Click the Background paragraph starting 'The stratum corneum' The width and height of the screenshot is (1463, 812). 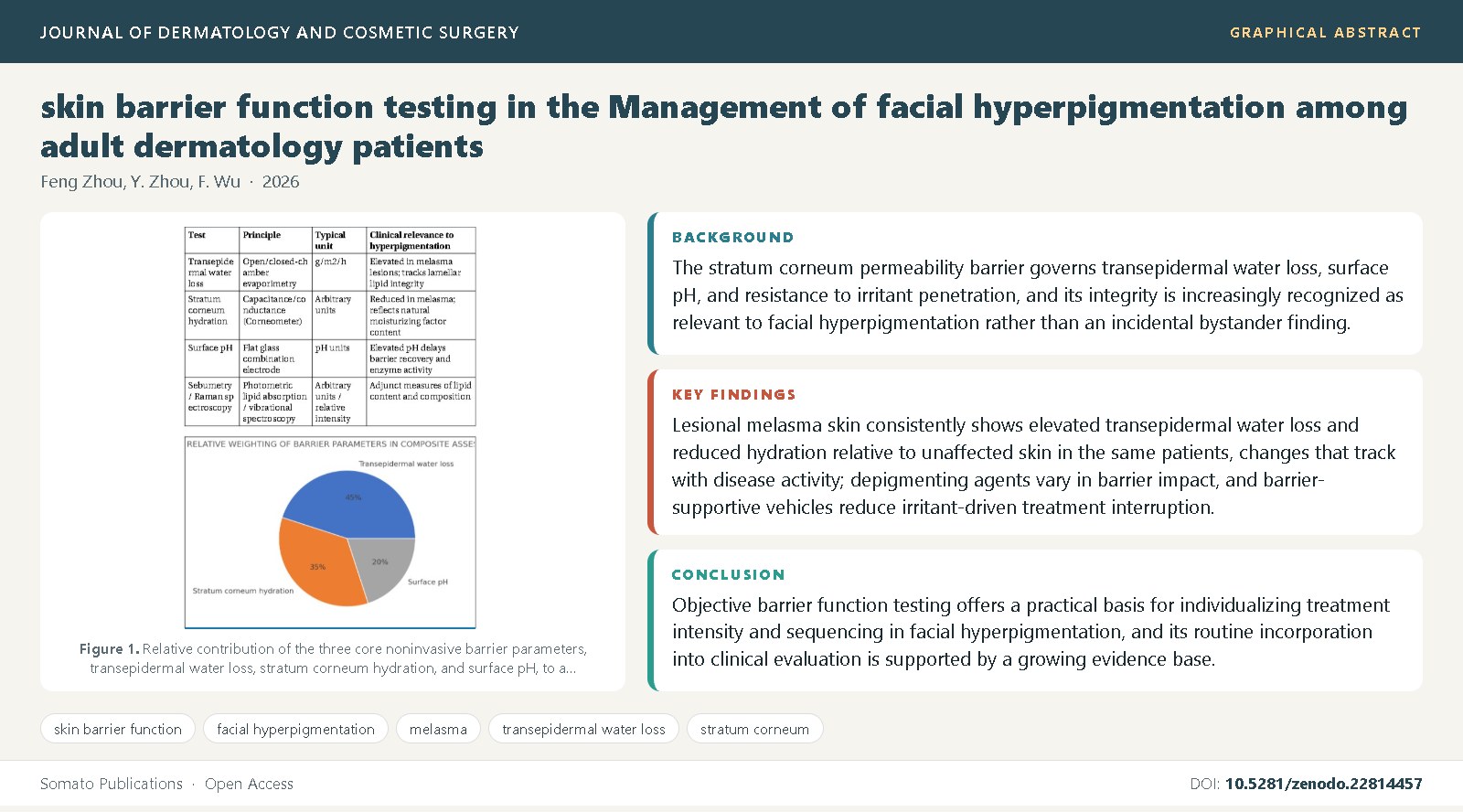(1038, 295)
